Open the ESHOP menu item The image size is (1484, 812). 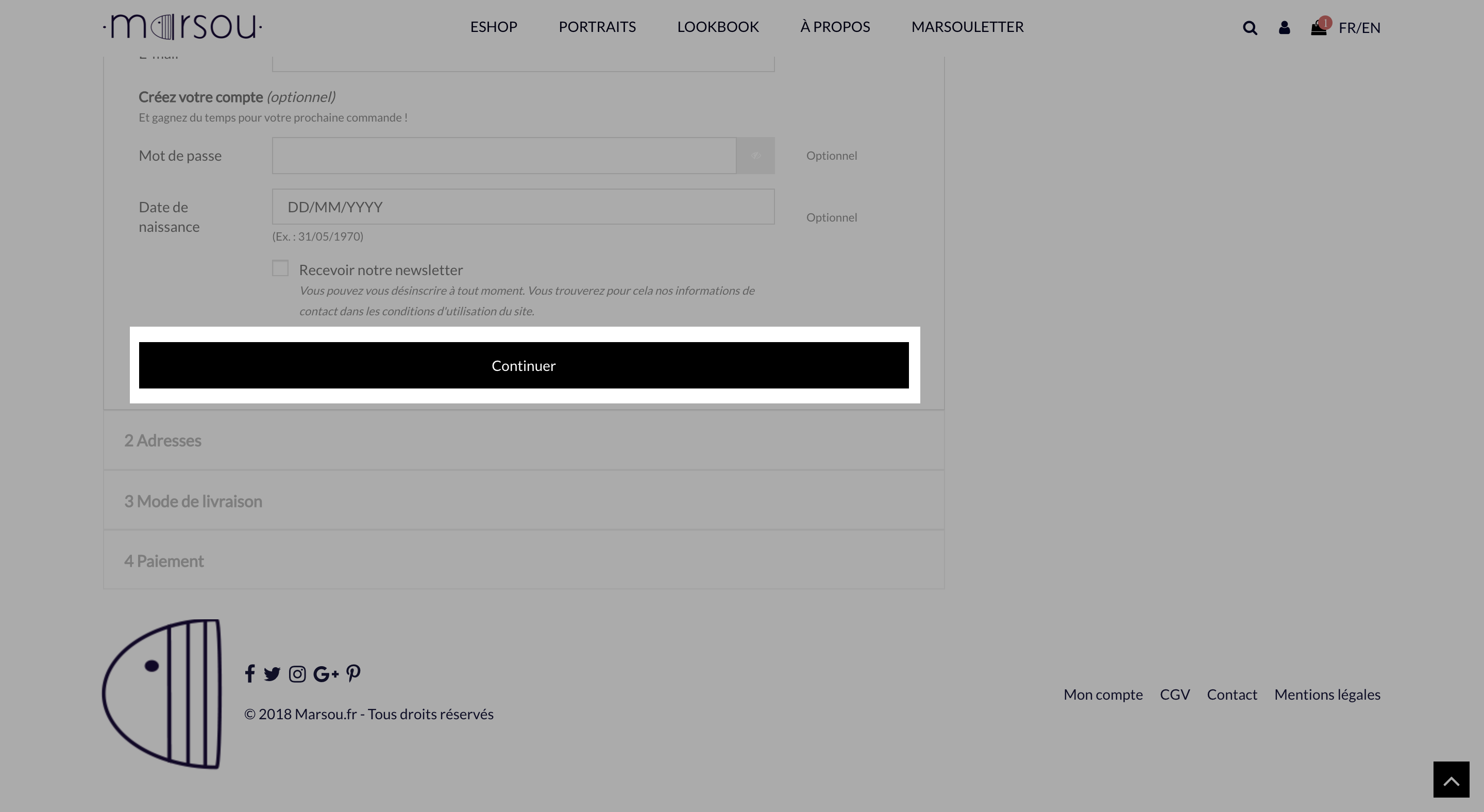point(494,27)
